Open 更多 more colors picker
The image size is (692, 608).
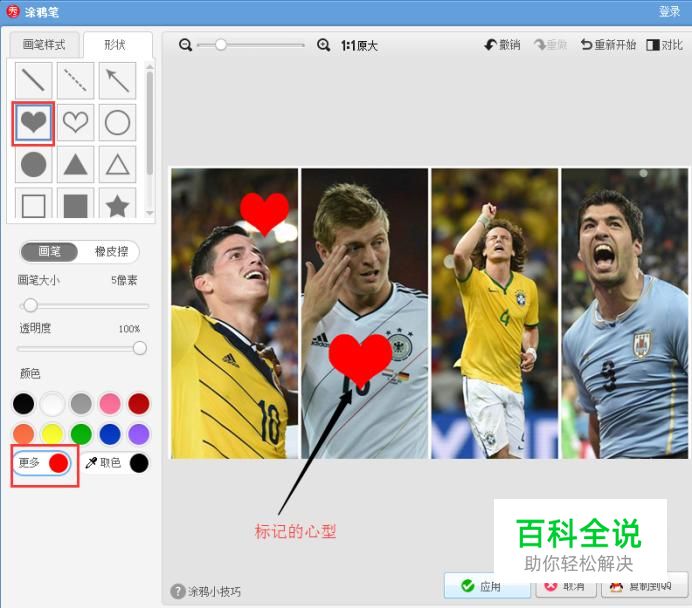point(41,463)
